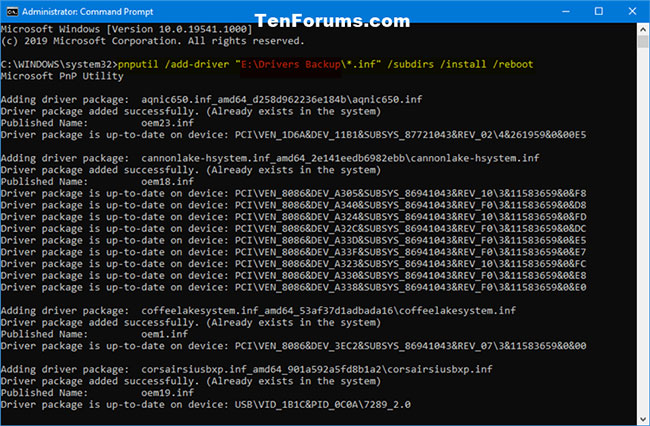Click the device line containing 'DEV_3EC2'
The width and height of the screenshot is (650, 426).
tap(293, 346)
